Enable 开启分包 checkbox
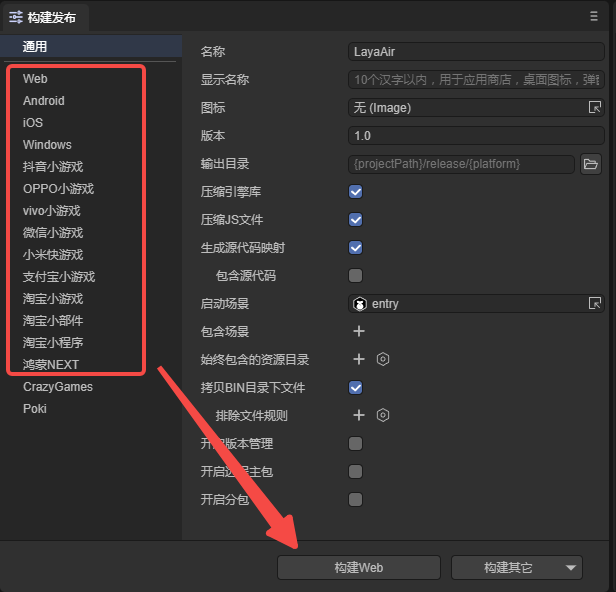 click(x=356, y=500)
